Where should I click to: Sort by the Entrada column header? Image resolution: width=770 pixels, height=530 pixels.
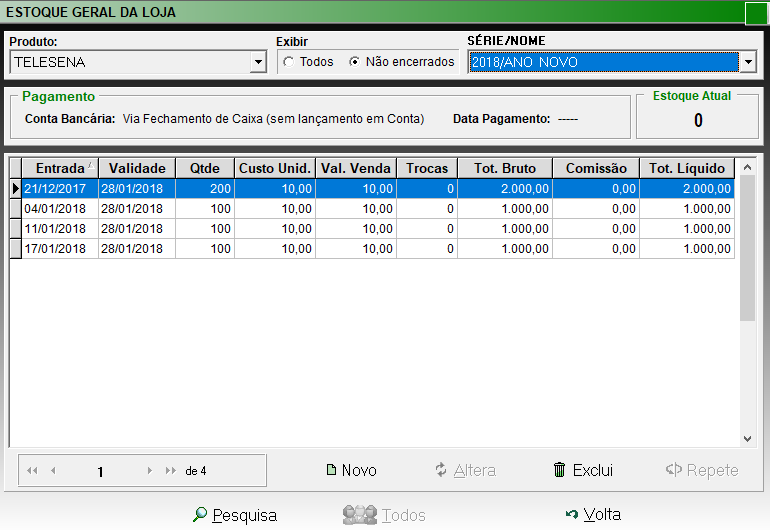(x=60, y=168)
